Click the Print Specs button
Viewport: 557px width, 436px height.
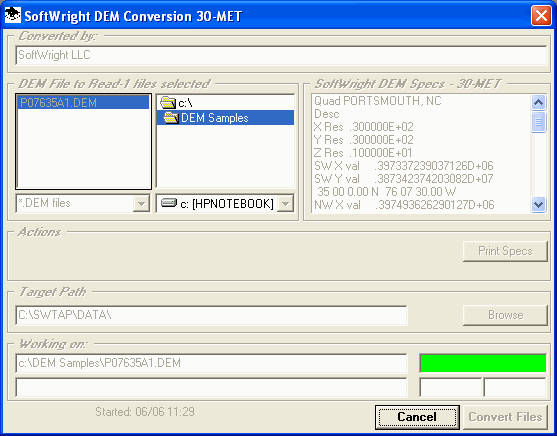click(505, 251)
